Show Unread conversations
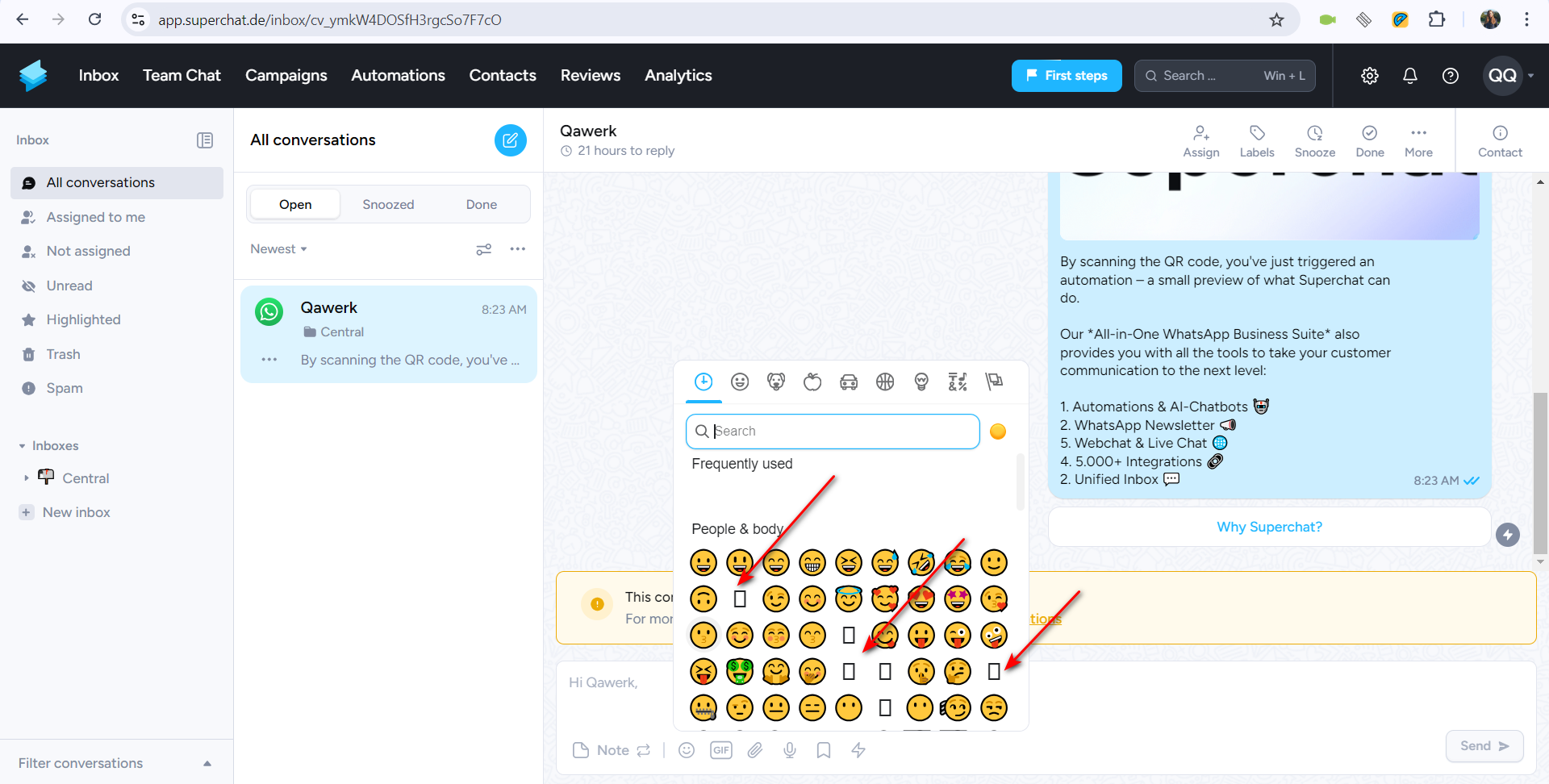This screenshot has height=784, width=1549. point(117,286)
